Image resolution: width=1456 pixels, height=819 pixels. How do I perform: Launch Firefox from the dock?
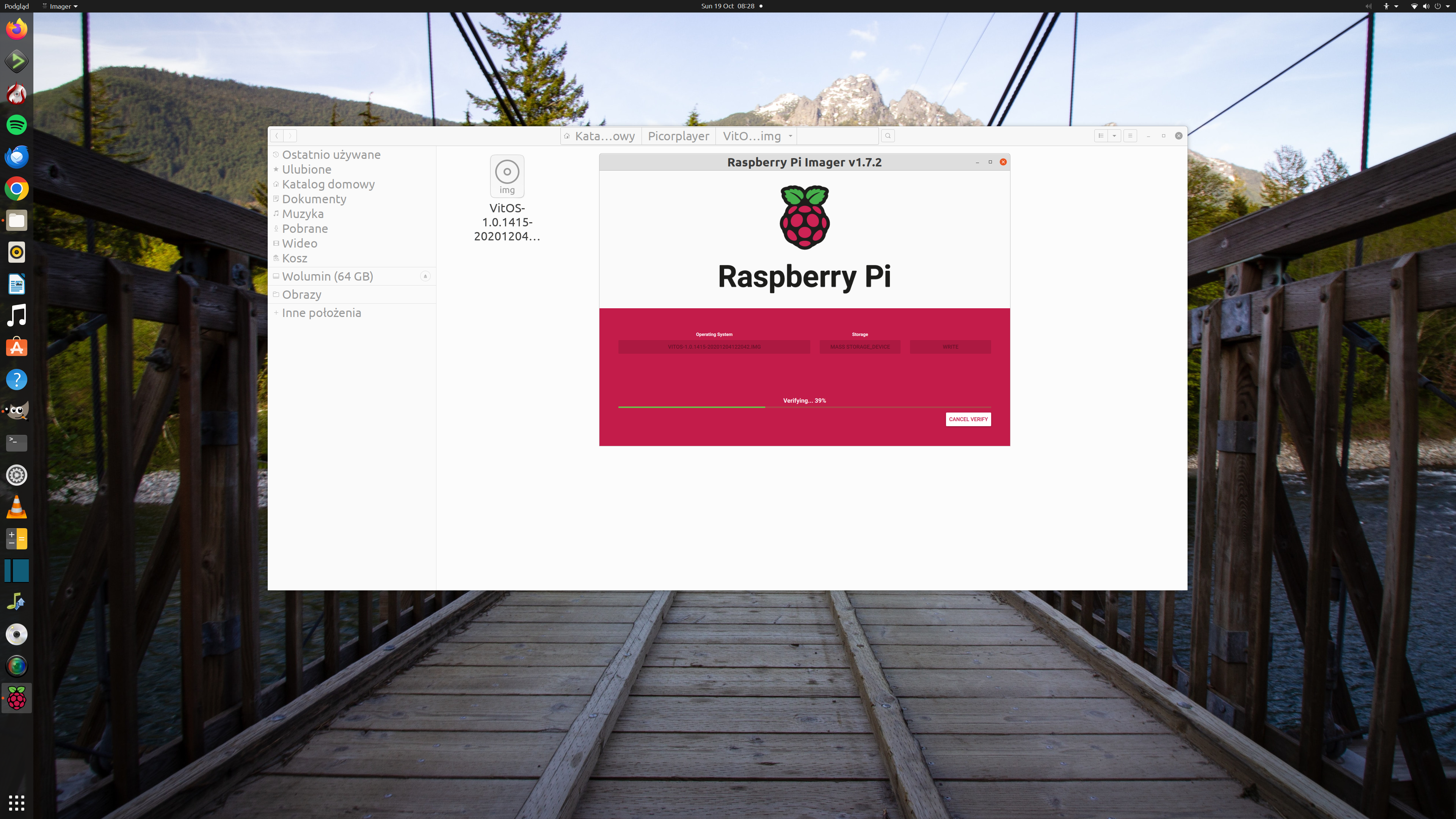pyautogui.click(x=16, y=29)
